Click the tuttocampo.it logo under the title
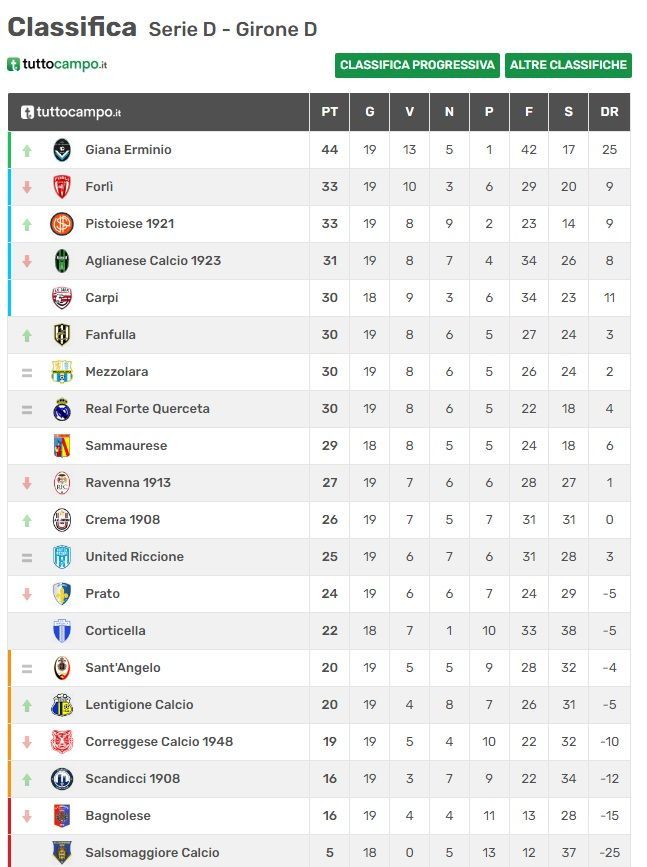This screenshot has height=867, width=647. coord(57,64)
